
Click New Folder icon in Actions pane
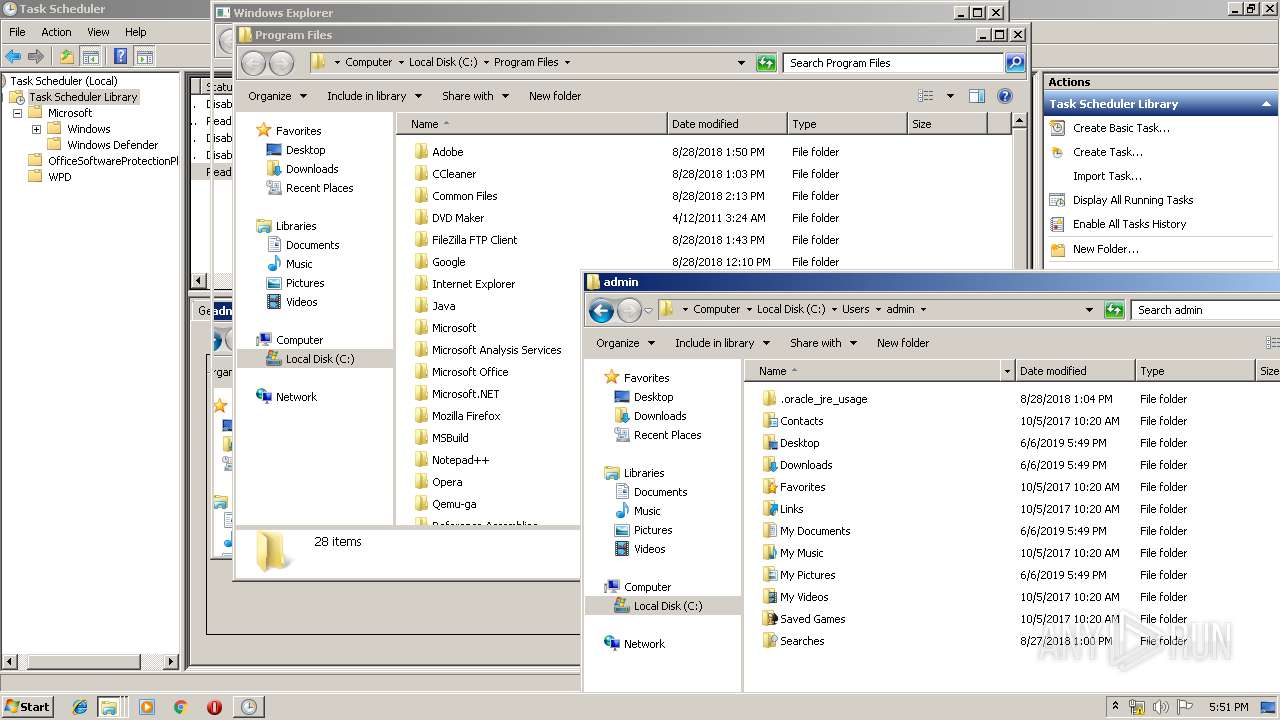(1057, 249)
